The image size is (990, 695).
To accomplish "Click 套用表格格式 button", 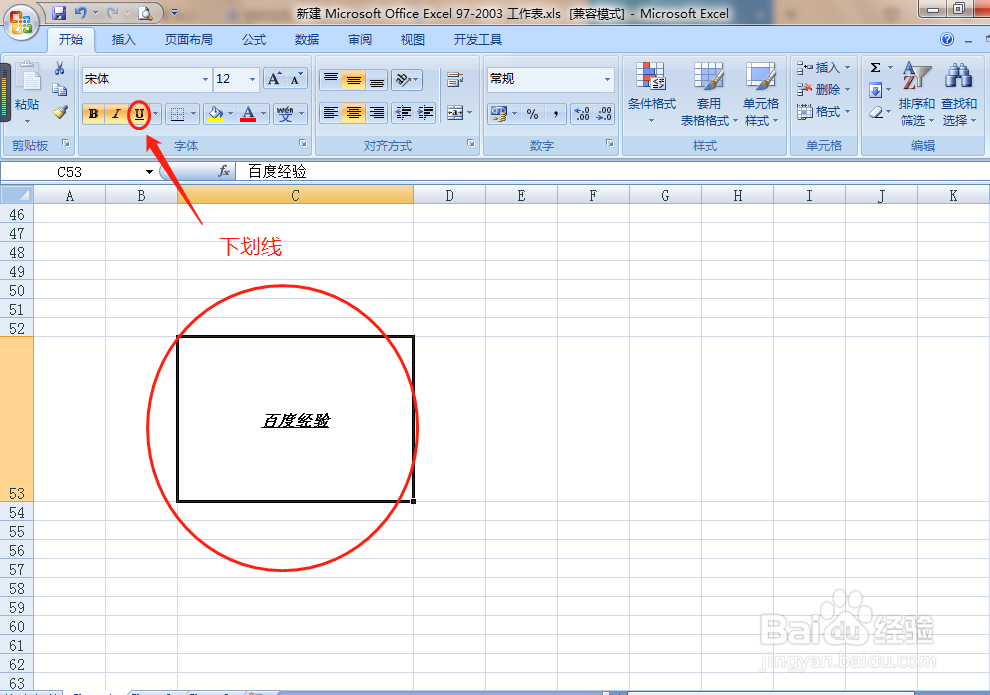I will [x=709, y=93].
